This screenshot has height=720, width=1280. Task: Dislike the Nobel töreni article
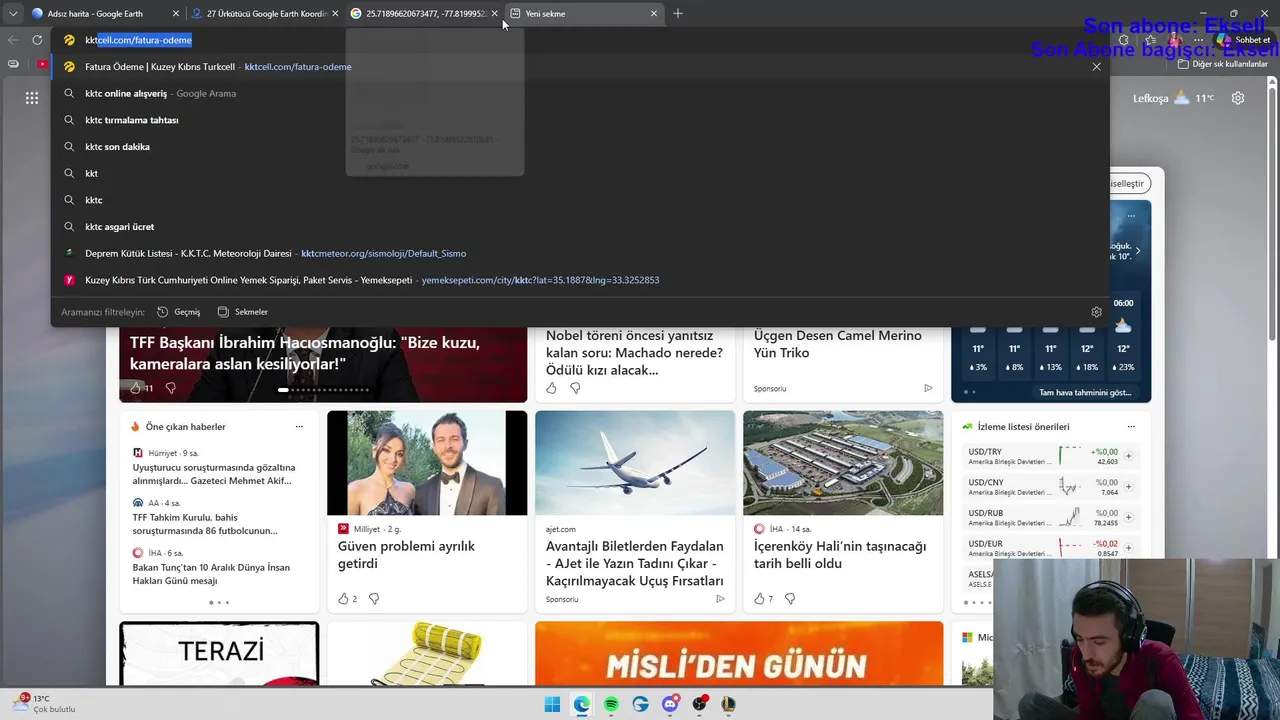[575, 388]
